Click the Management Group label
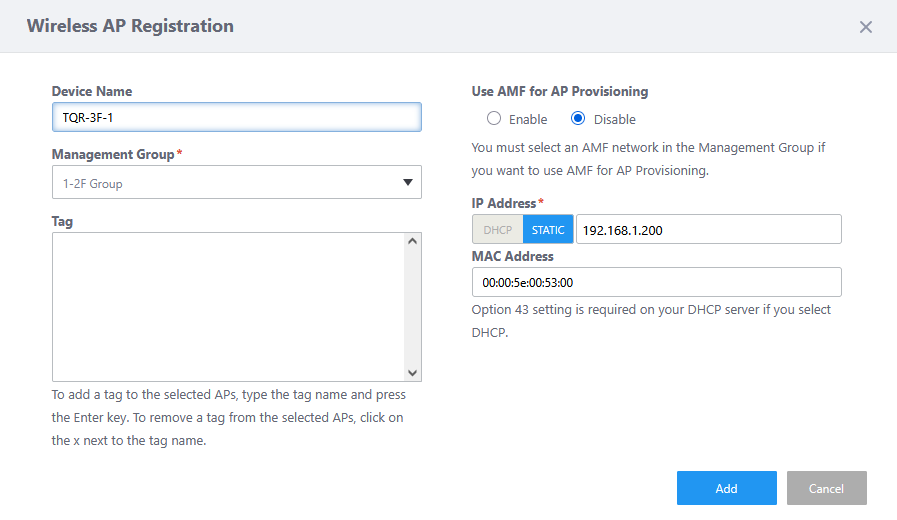This screenshot has width=897, height=520. [x=113, y=155]
